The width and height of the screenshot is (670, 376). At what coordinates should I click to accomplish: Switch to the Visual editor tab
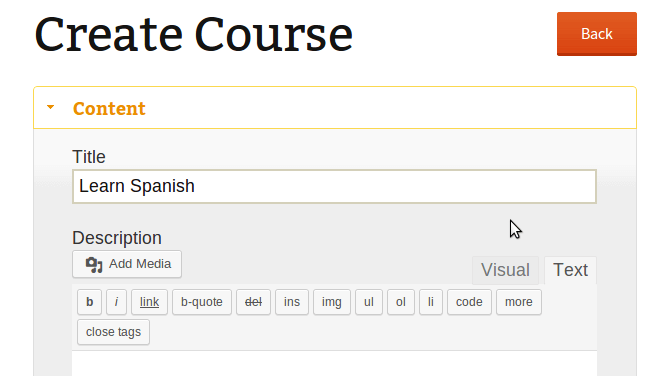[505, 270]
